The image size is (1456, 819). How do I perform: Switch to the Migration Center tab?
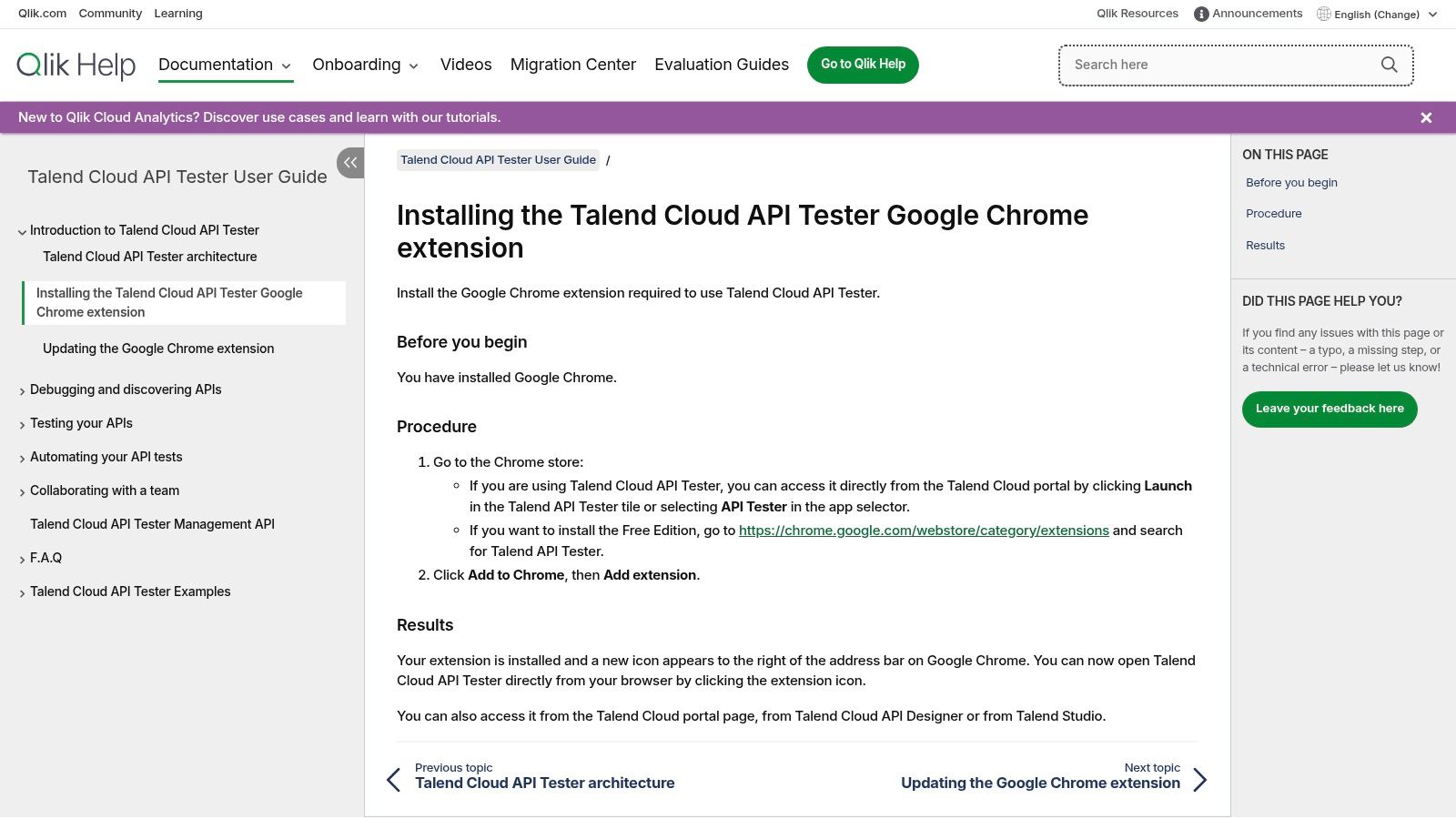[572, 65]
